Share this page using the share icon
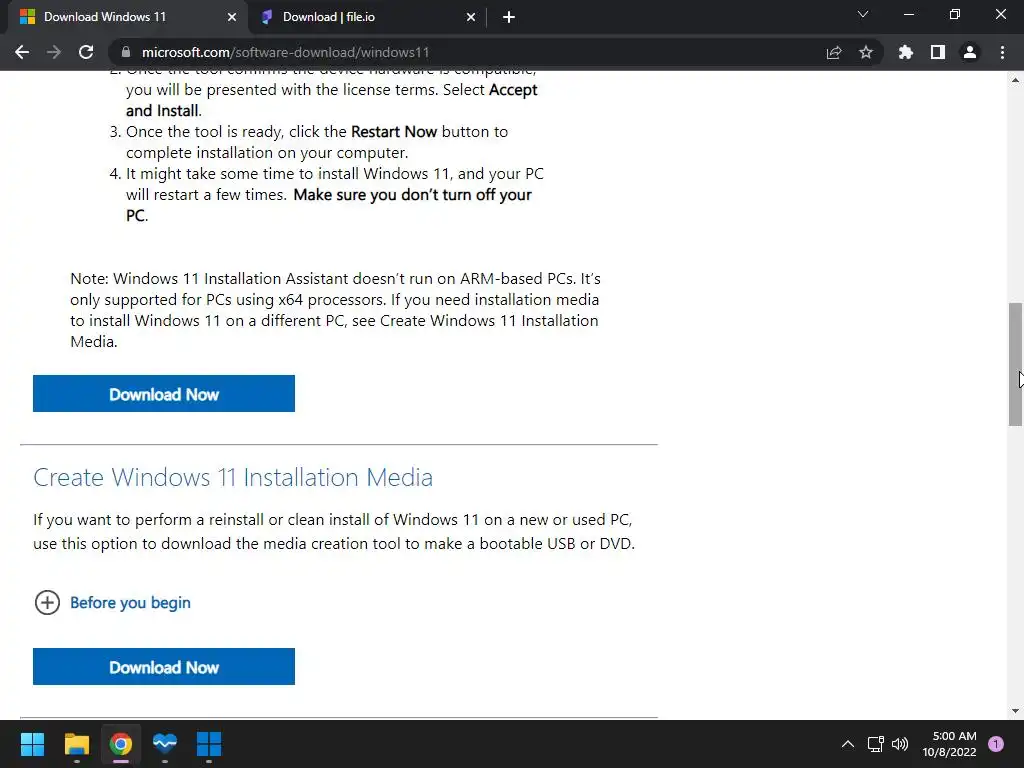The width and height of the screenshot is (1024, 768). [x=834, y=52]
